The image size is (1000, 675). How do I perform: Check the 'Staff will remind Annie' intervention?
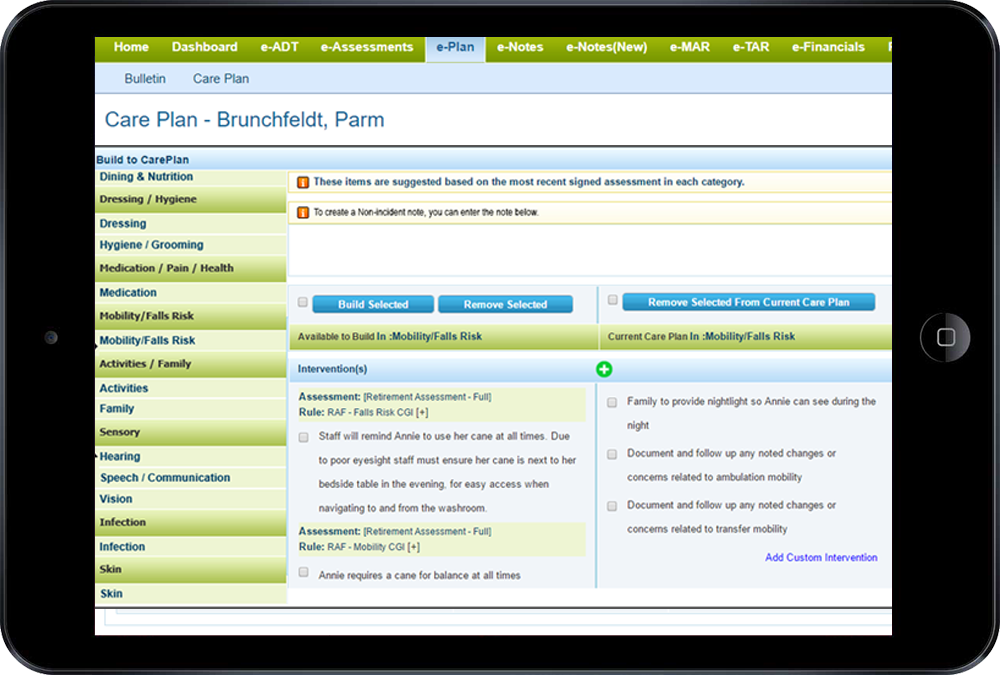coord(302,436)
